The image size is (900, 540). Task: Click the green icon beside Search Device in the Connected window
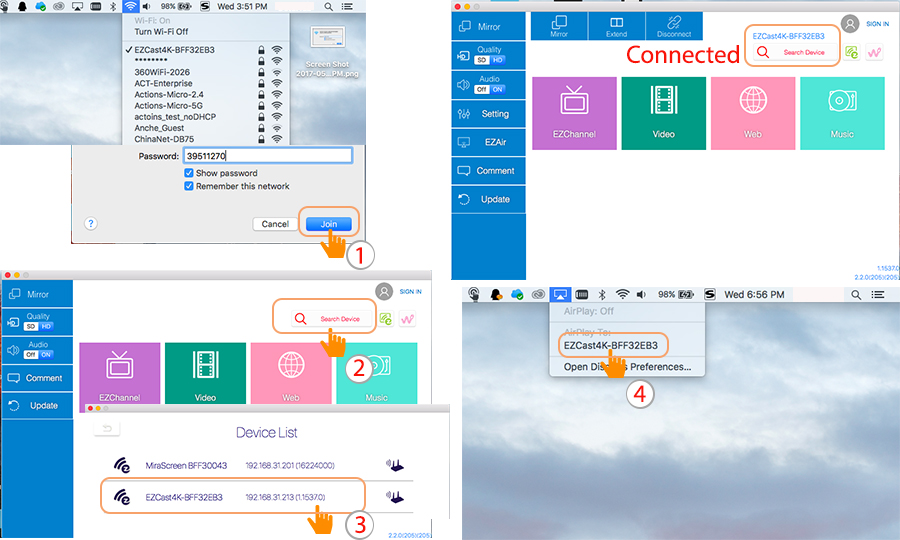[852, 52]
